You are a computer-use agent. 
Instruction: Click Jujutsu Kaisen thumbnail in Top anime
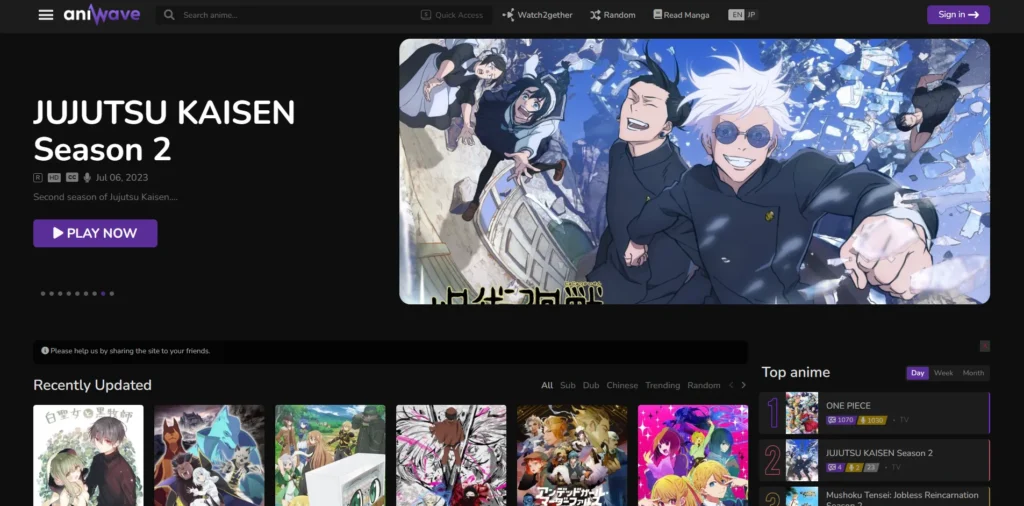[801, 460]
